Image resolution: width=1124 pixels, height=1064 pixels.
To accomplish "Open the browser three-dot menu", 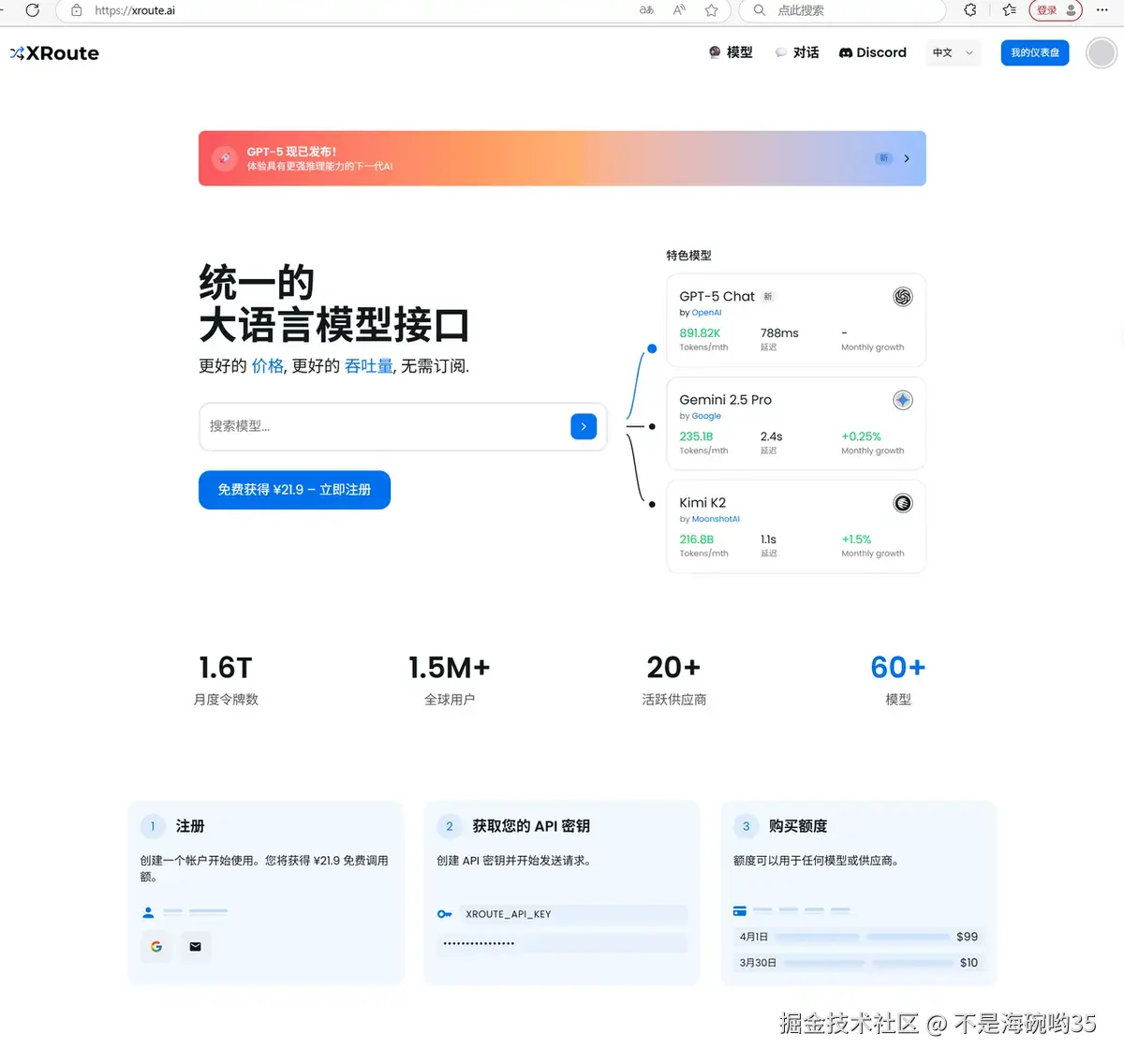I will click(1102, 10).
